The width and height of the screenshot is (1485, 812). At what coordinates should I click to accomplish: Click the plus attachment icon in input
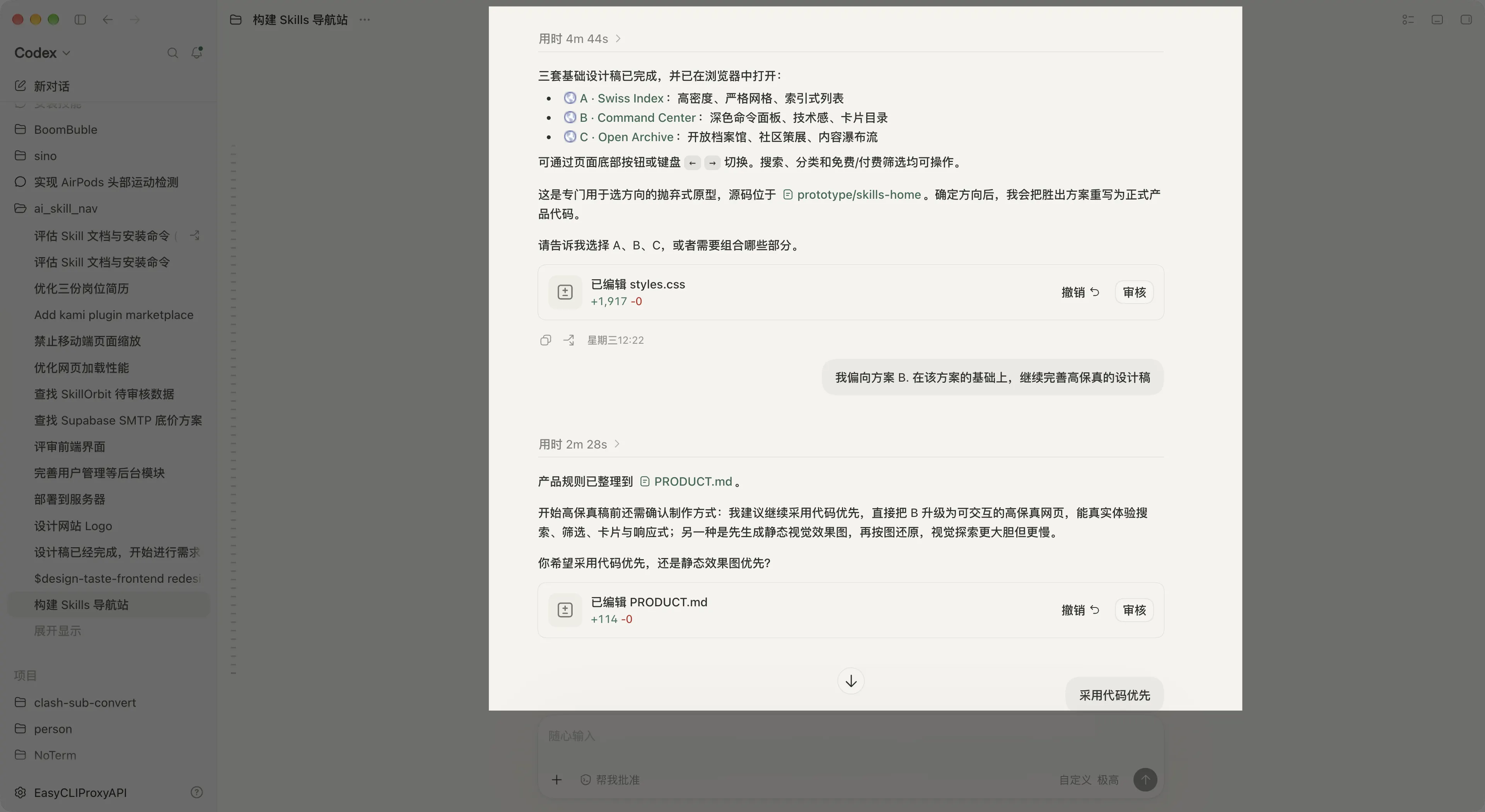[x=556, y=780]
